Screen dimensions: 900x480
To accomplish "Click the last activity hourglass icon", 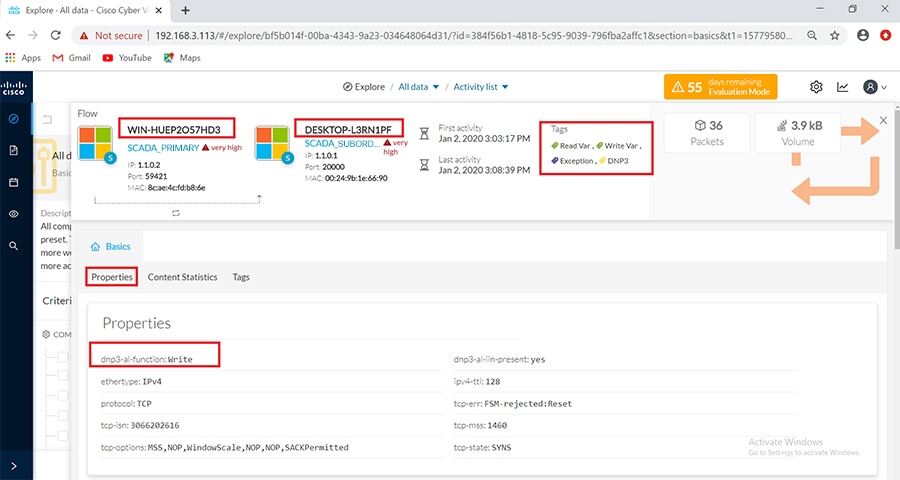I will tap(424, 165).
